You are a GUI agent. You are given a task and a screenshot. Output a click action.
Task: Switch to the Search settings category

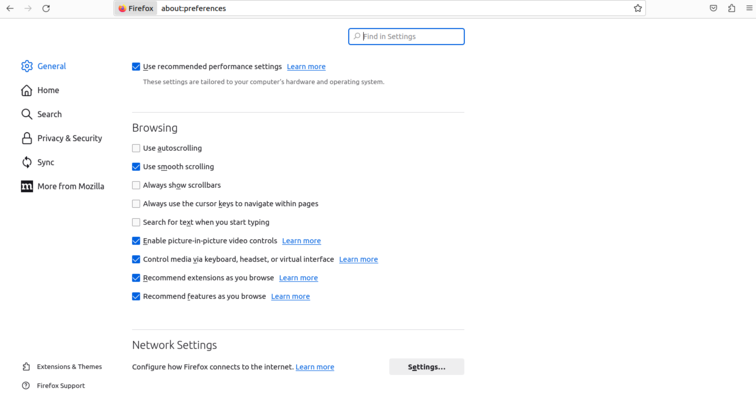49,114
